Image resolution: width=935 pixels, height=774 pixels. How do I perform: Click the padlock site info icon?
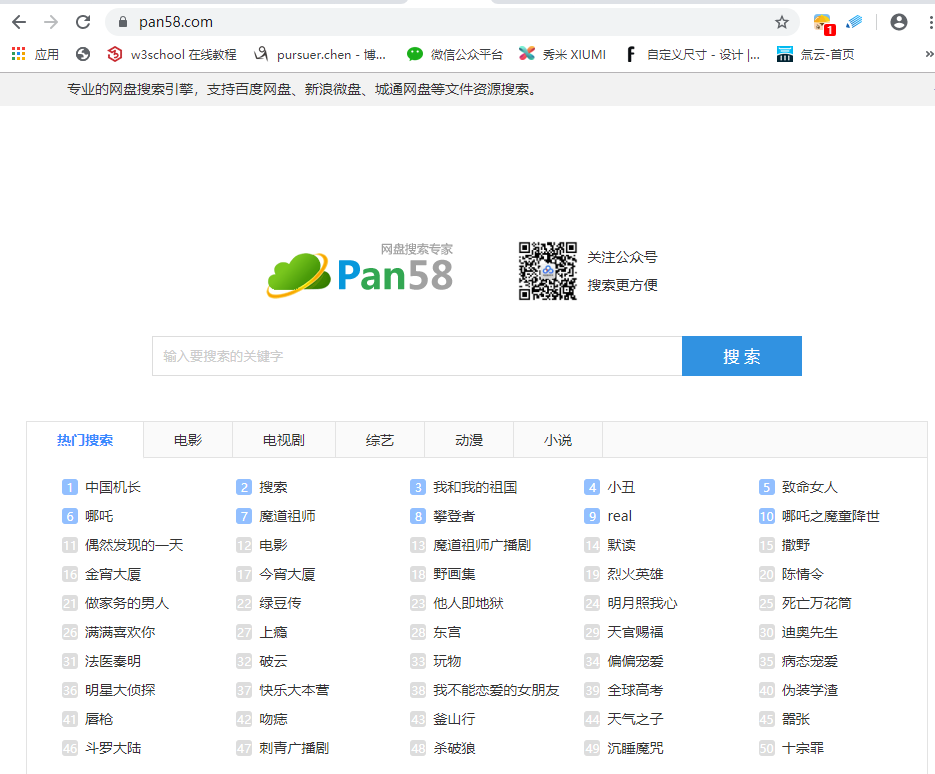[x=123, y=22]
